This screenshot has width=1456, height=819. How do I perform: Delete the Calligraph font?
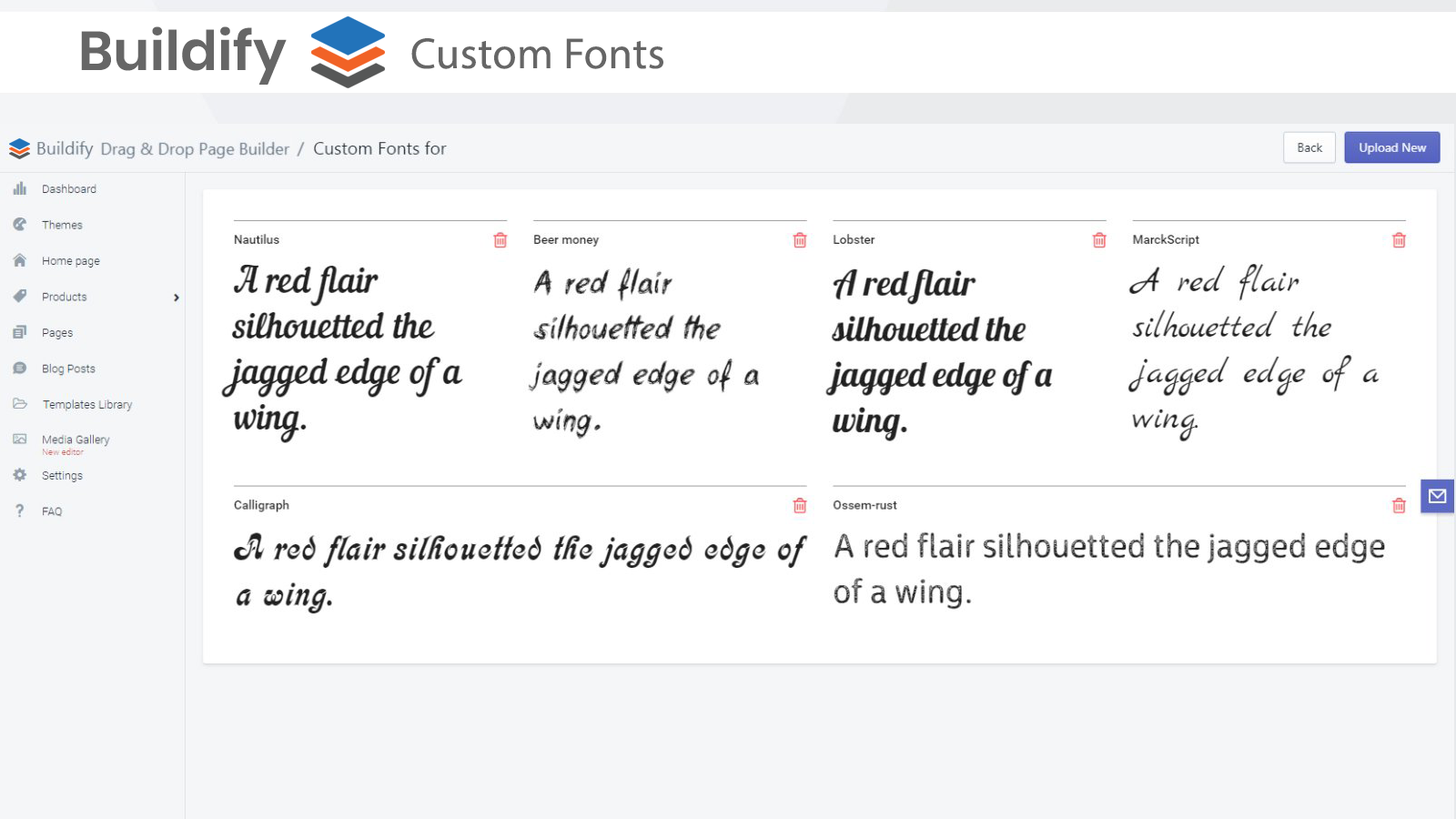800,506
